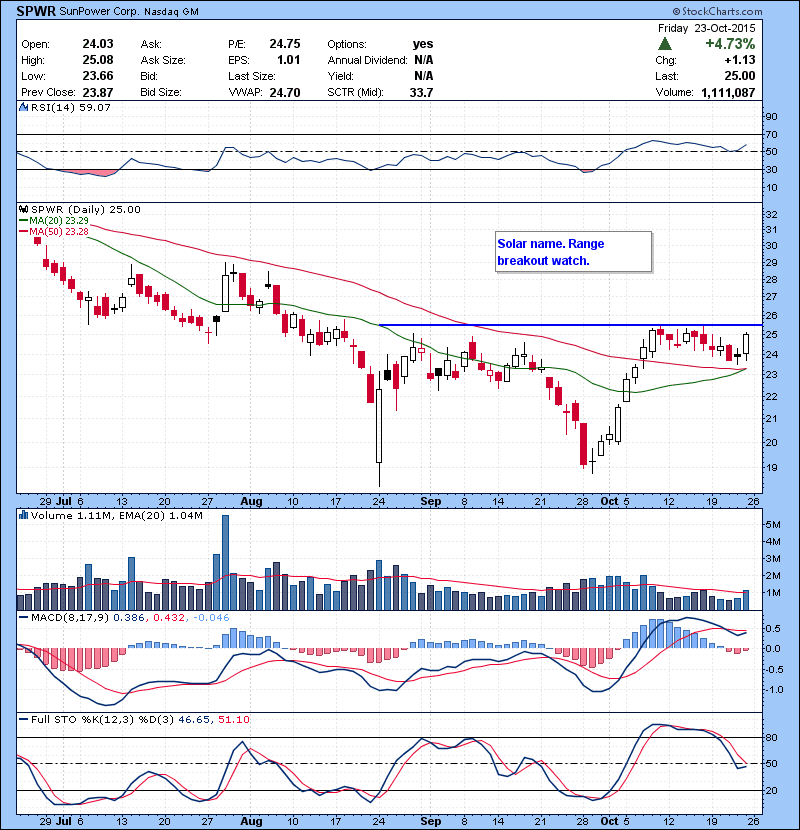Click the Annual Dividend N/A value
The width and height of the screenshot is (800, 830).
[424, 60]
